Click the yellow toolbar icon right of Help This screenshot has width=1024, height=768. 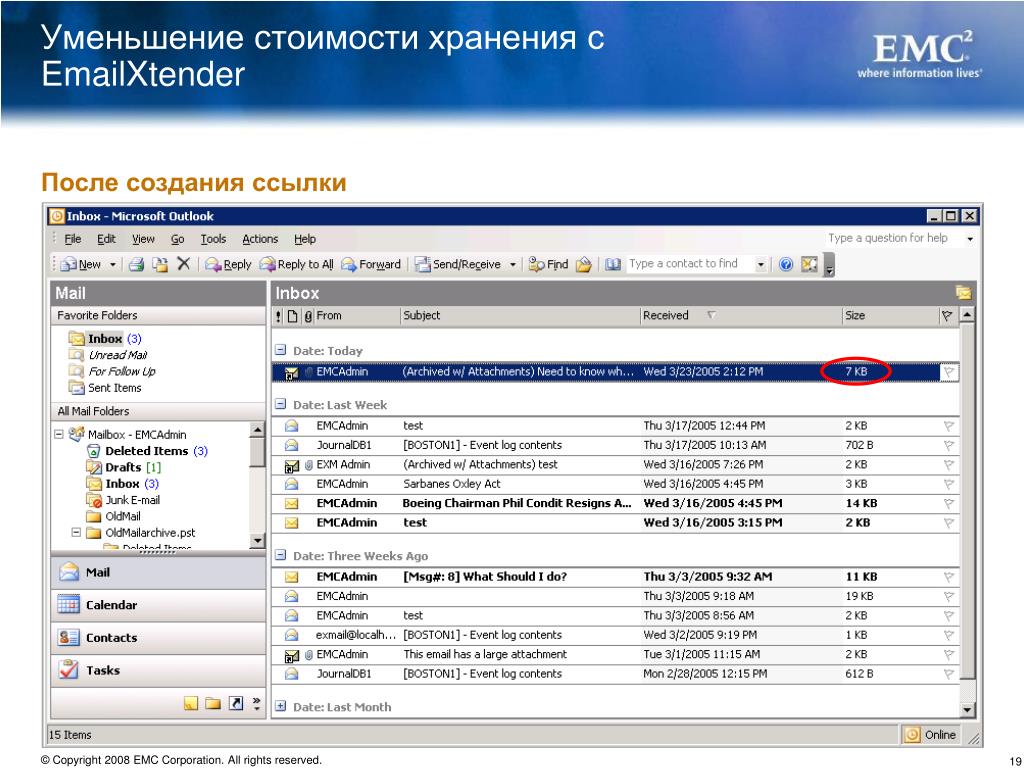(x=809, y=264)
